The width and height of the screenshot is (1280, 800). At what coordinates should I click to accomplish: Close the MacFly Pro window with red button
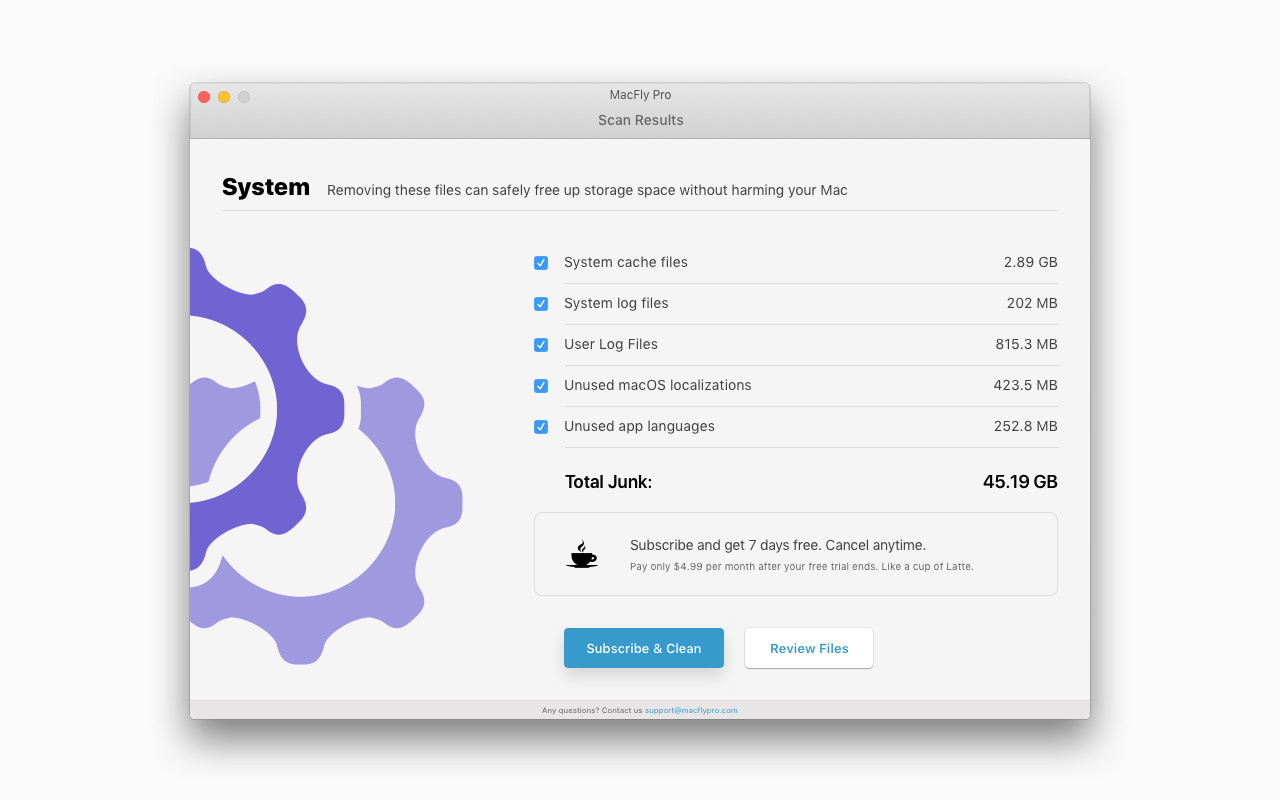point(204,97)
